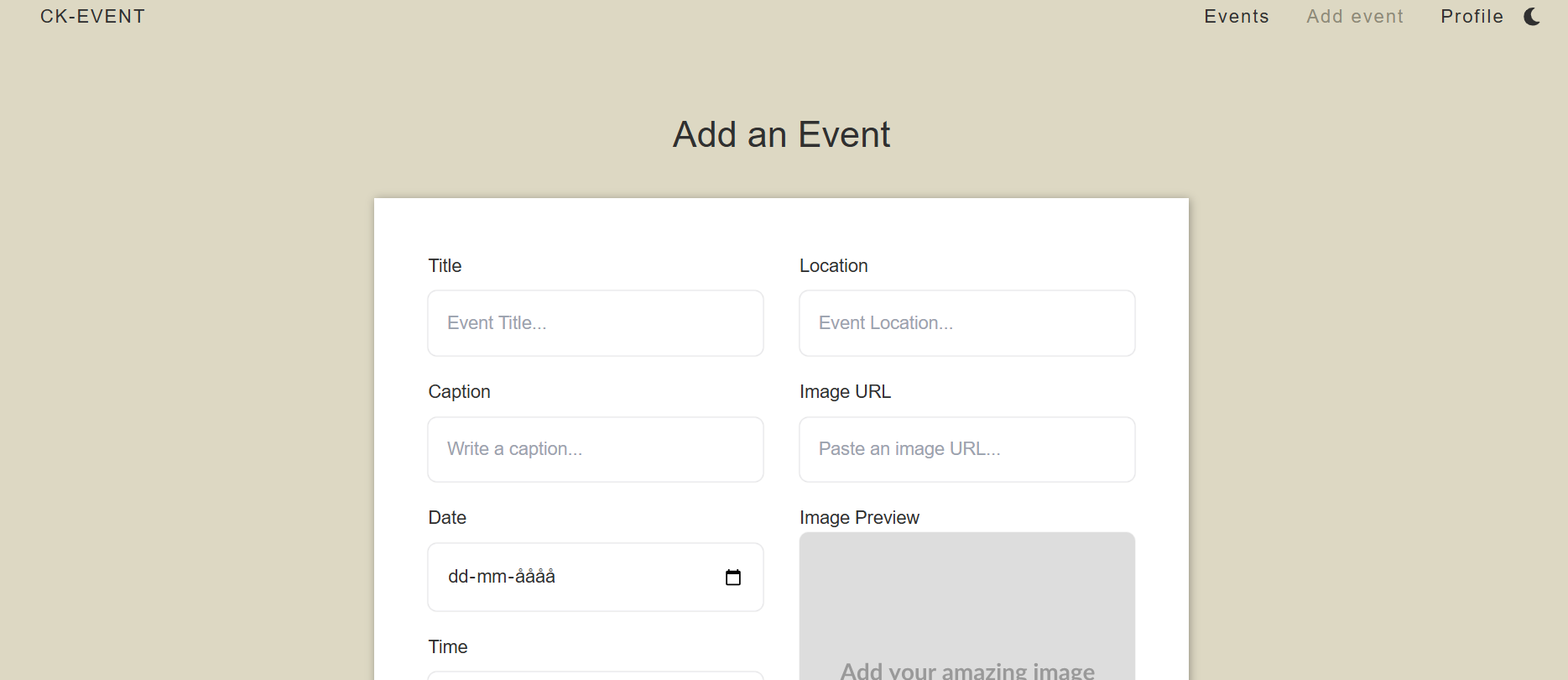Click the Paste an image URL input
Image resolution: width=1568 pixels, height=680 pixels.
click(x=966, y=449)
